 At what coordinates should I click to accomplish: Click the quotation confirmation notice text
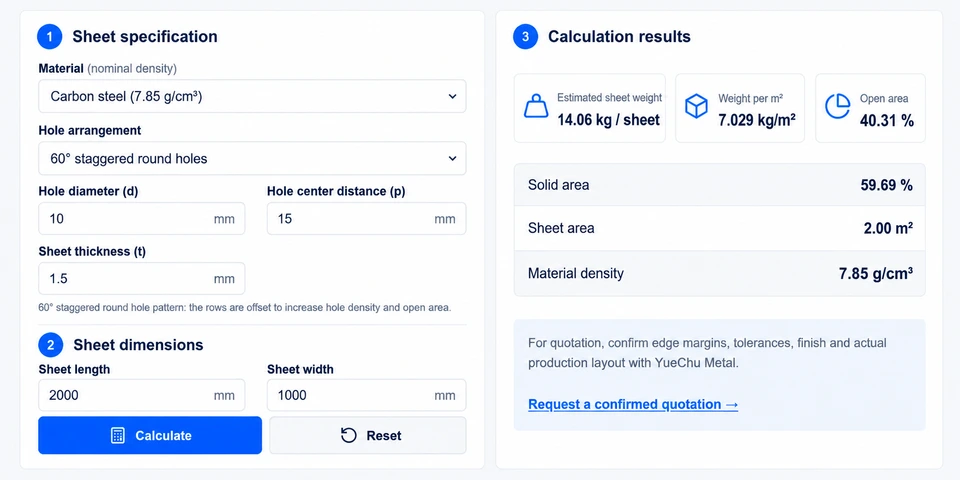[x=707, y=353]
